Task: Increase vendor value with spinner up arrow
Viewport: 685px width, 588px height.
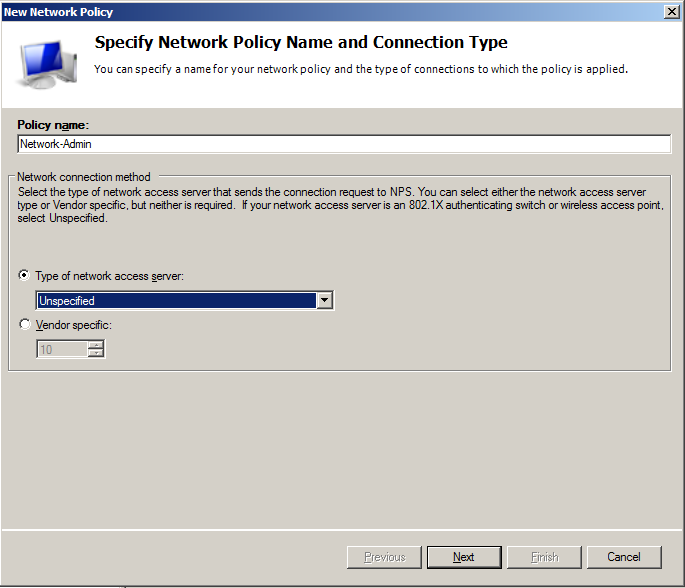Action: click(x=95, y=345)
